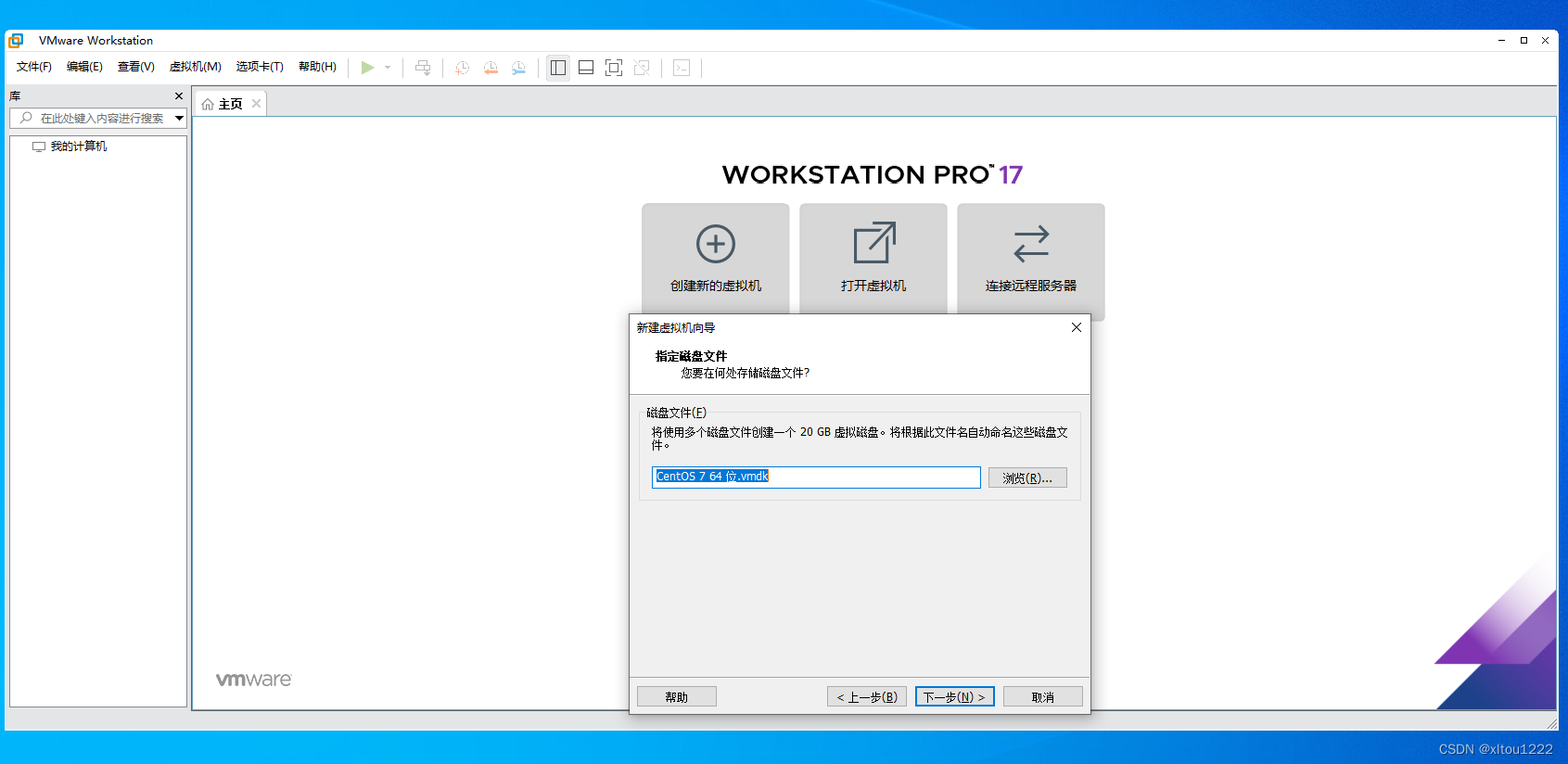This screenshot has height=764, width=1568.
Task: Expand the power options dropdown arrow
Action: pos(388,68)
